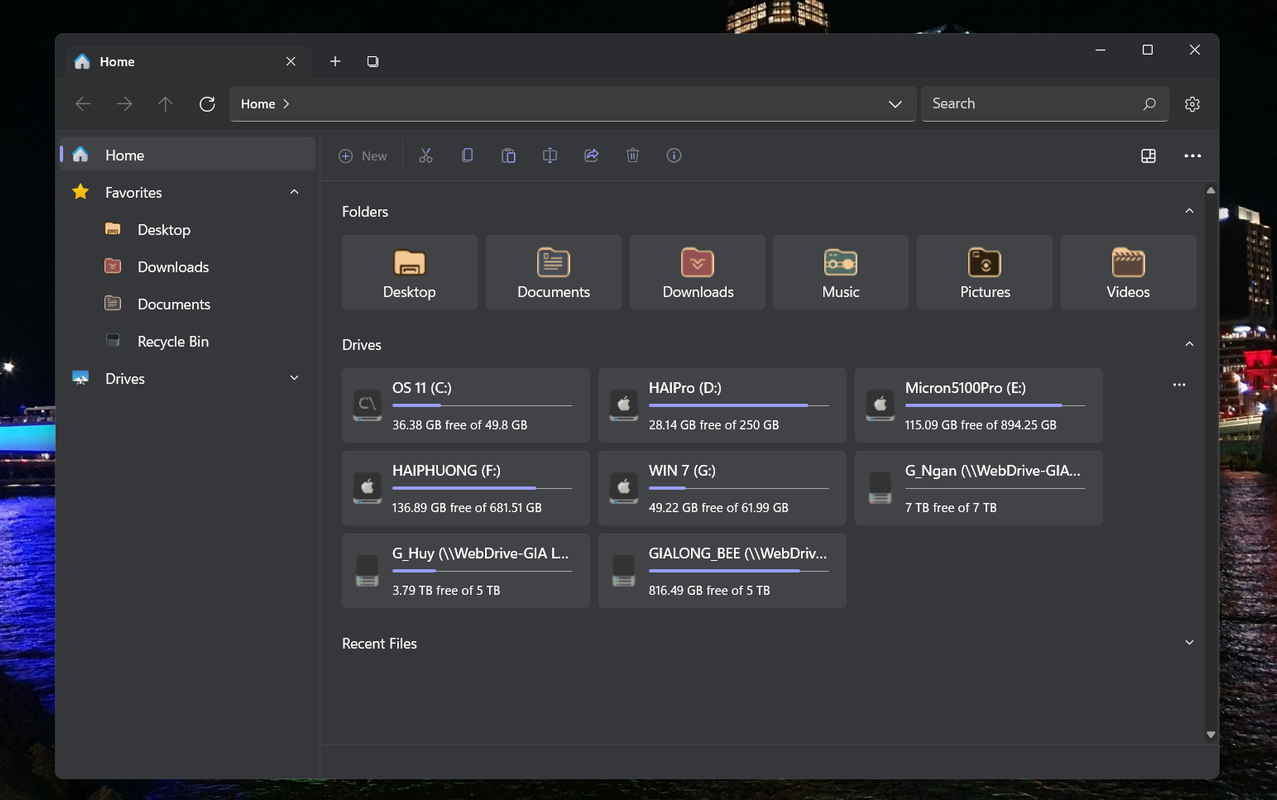Open GIALONG_BEE network drive
The height and width of the screenshot is (800, 1277).
[x=722, y=571]
